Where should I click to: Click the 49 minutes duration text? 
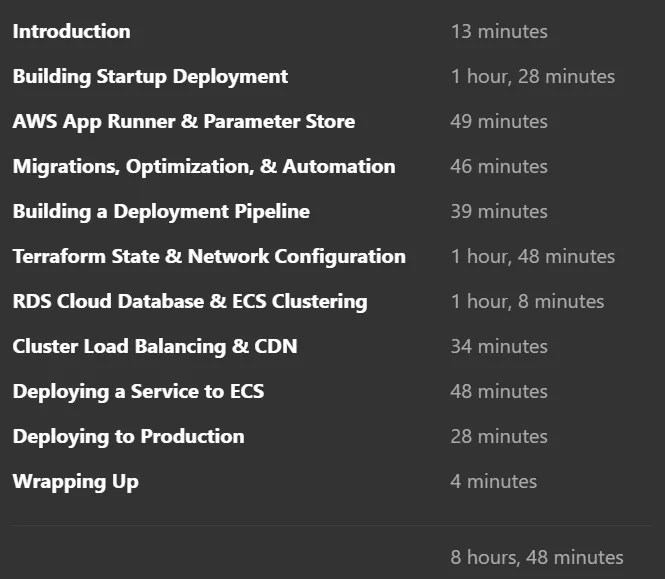[499, 122]
